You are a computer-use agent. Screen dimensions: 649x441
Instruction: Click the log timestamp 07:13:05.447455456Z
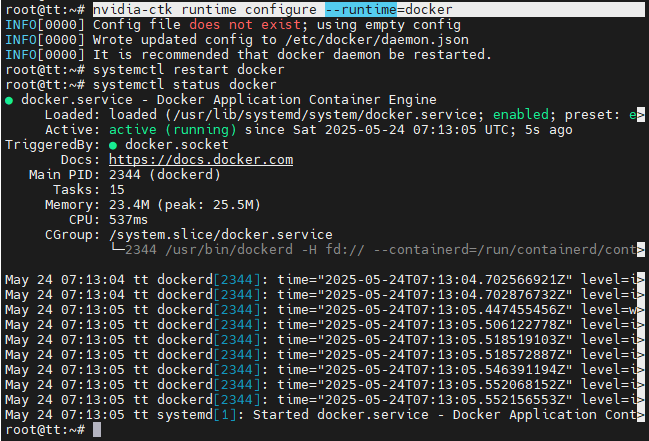(489, 310)
